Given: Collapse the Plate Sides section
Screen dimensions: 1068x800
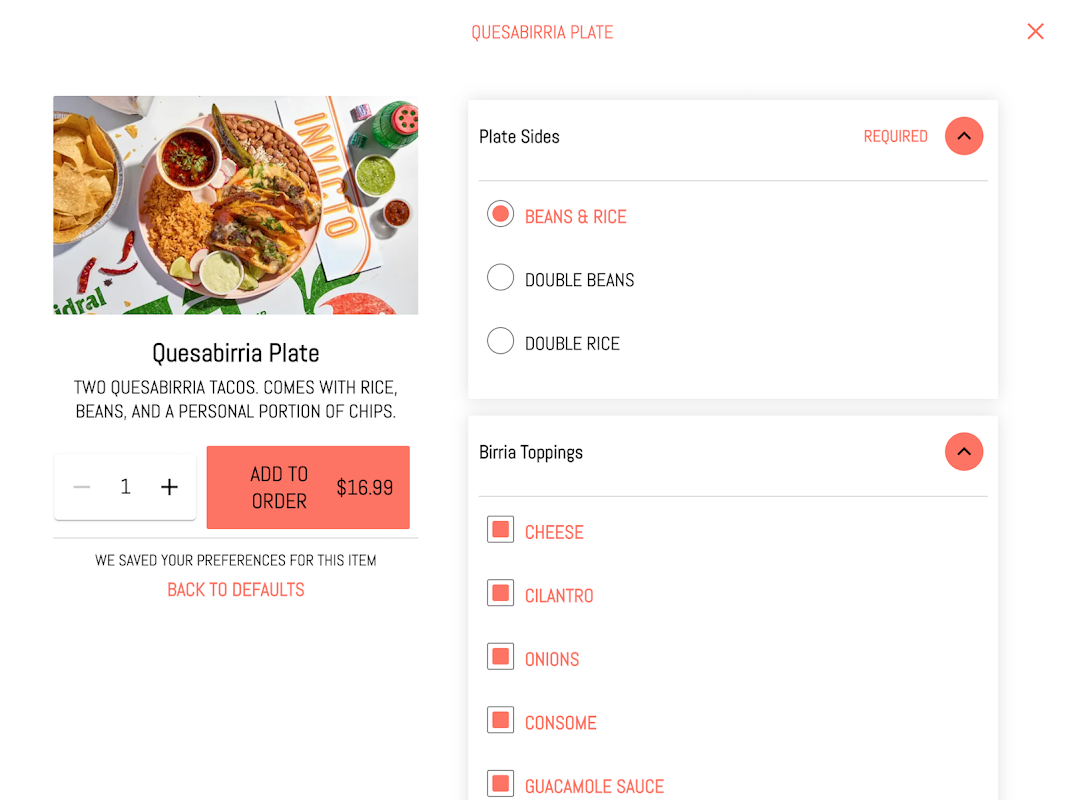Looking at the screenshot, I should pos(963,136).
